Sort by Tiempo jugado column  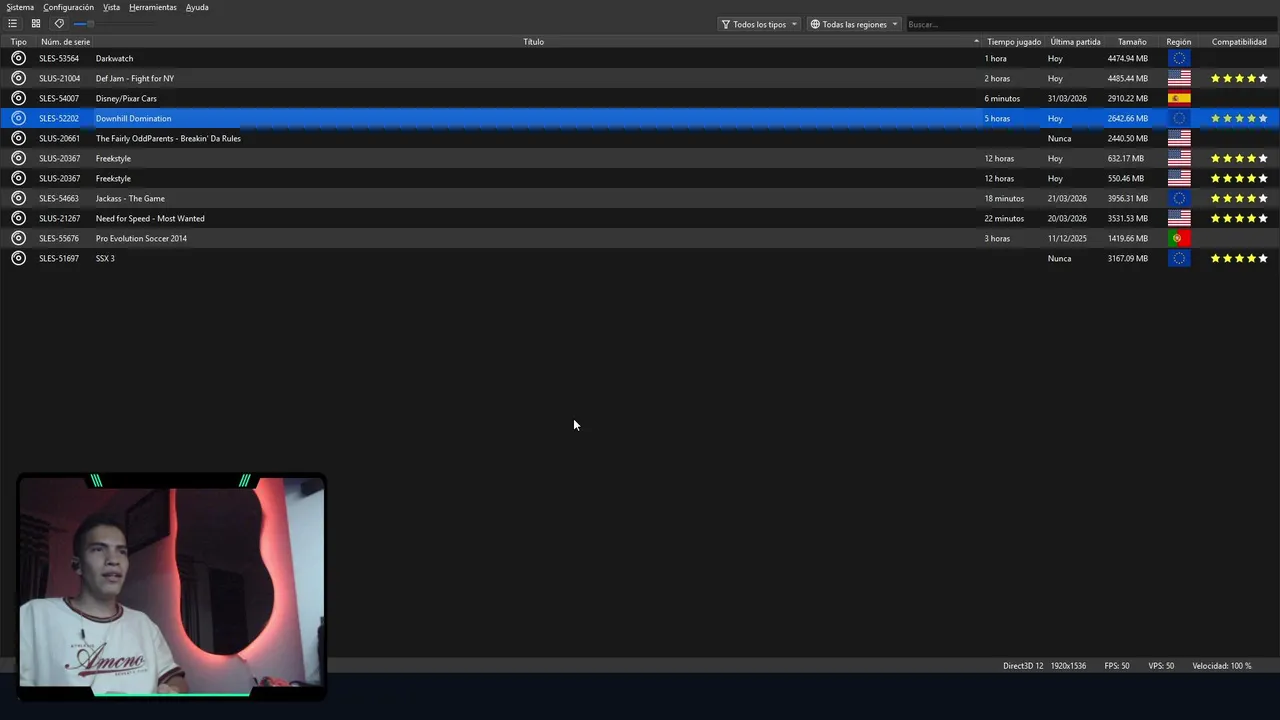coord(1014,42)
